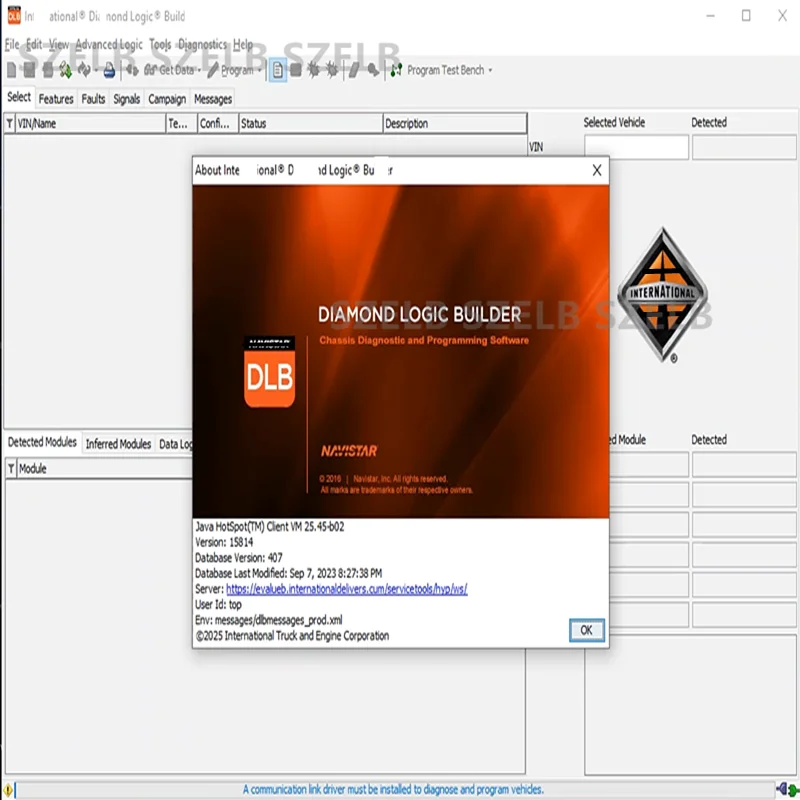This screenshot has height=800, width=800.
Task: Click the Module column header
Action: click(104, 468)
